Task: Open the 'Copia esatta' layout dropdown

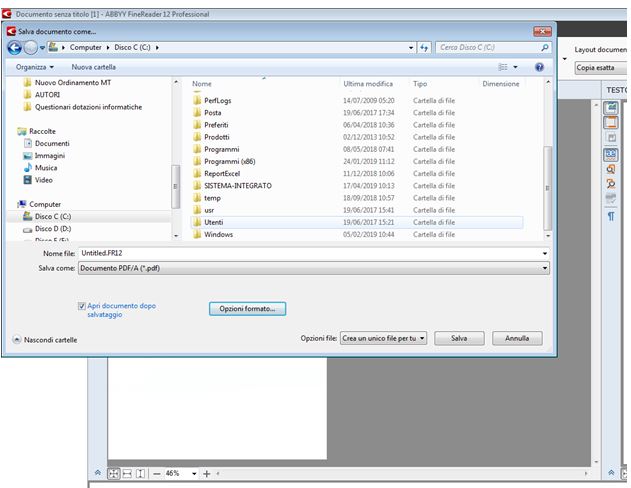Action: coord(600,68)
